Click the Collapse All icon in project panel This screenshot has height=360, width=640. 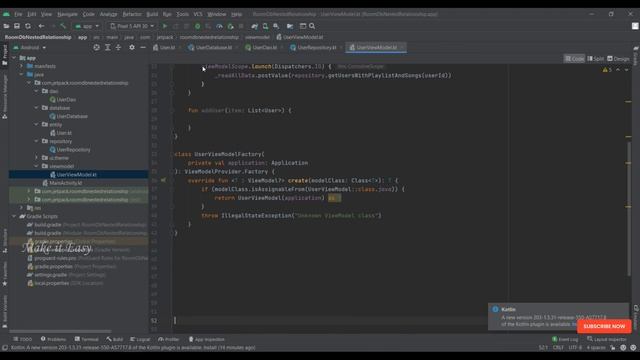[118, 47]
